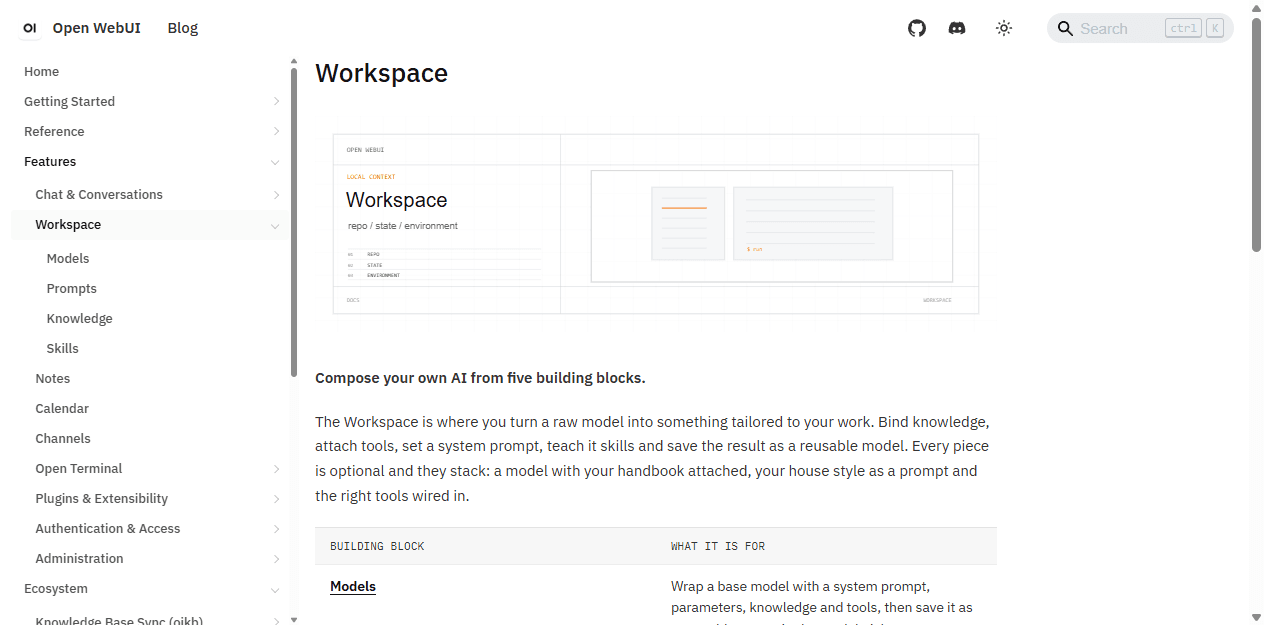Image resolution: width=1264 pixels, height=625 pixels.
Task: Click the Workspace page heading
Action: (381, 74)
